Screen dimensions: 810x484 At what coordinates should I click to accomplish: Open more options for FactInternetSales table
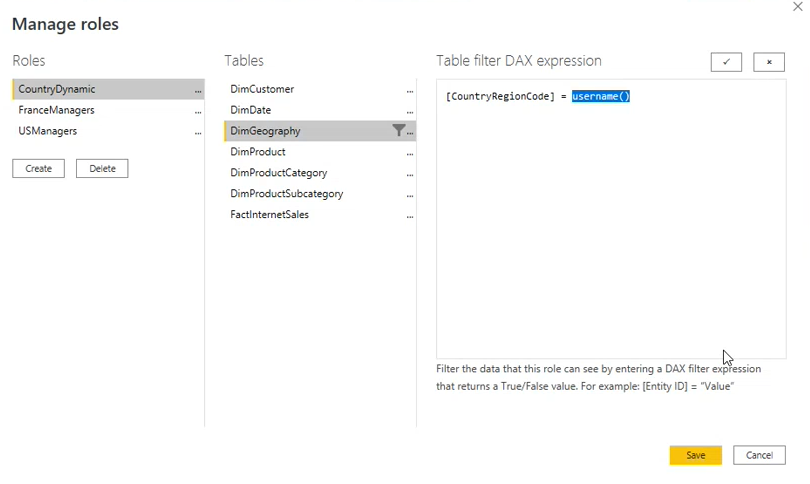tap(410, 216)
